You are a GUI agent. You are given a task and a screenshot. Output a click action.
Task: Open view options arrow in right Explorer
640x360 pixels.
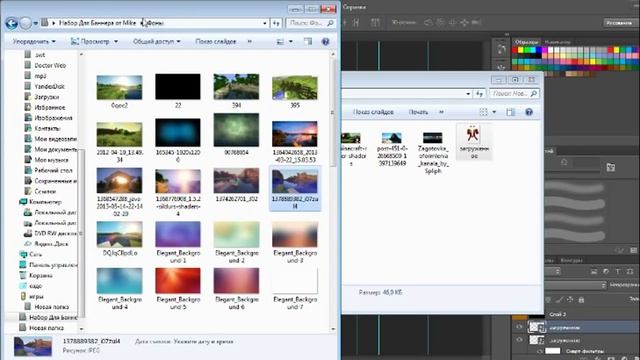494,112
